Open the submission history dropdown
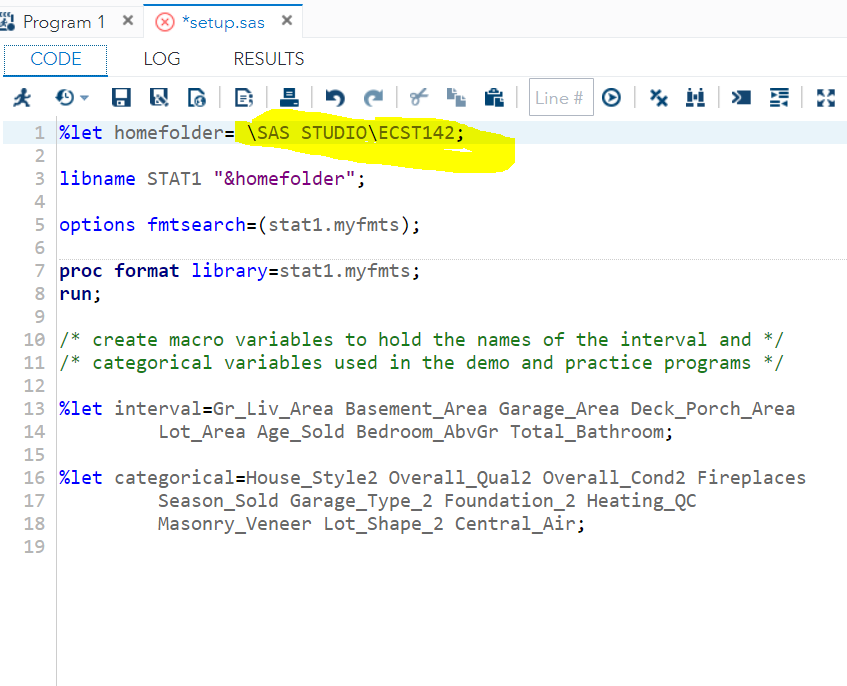This screenshot has width=847, height=686. tap(72, 98)
